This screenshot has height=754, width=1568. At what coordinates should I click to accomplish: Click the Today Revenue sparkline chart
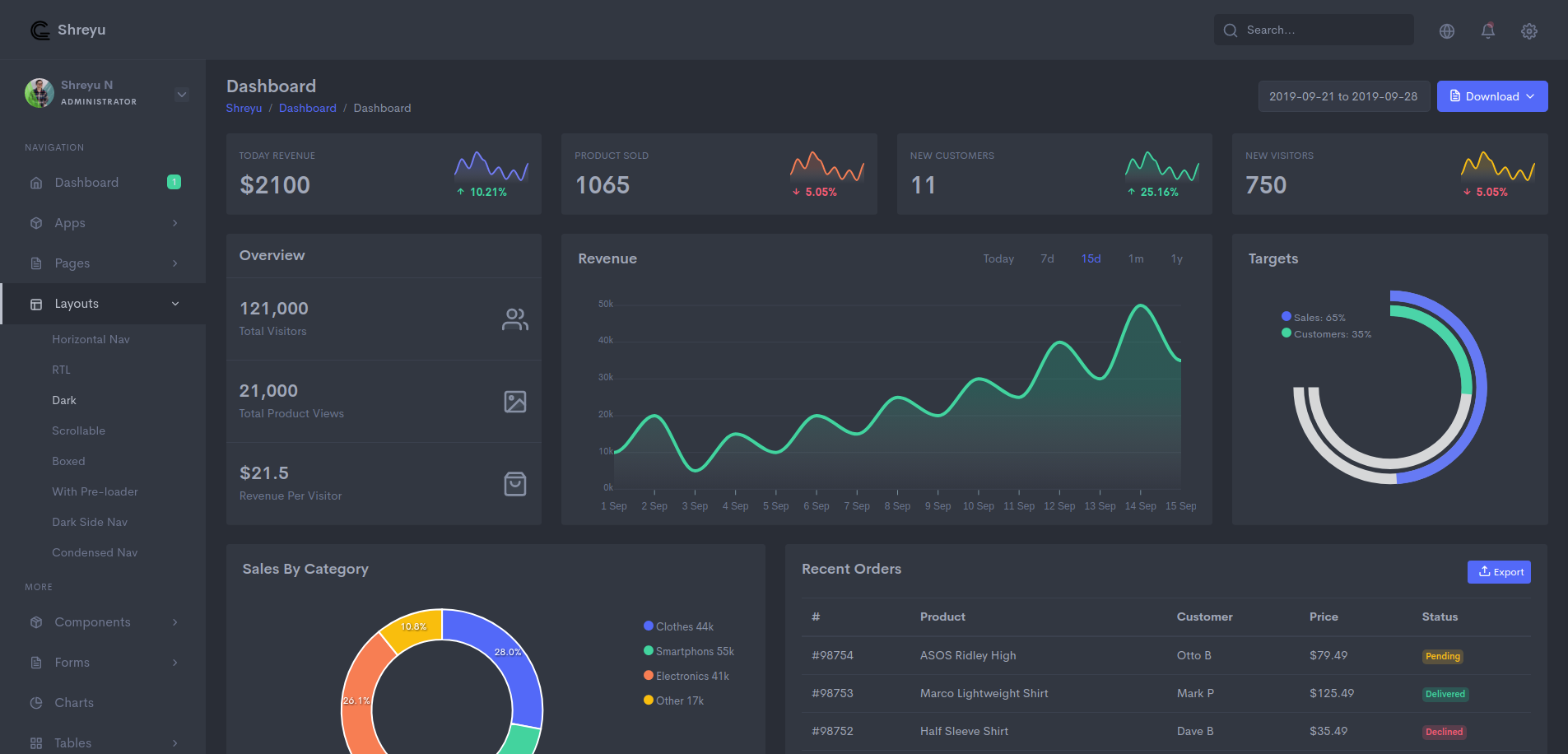point(491,166)
